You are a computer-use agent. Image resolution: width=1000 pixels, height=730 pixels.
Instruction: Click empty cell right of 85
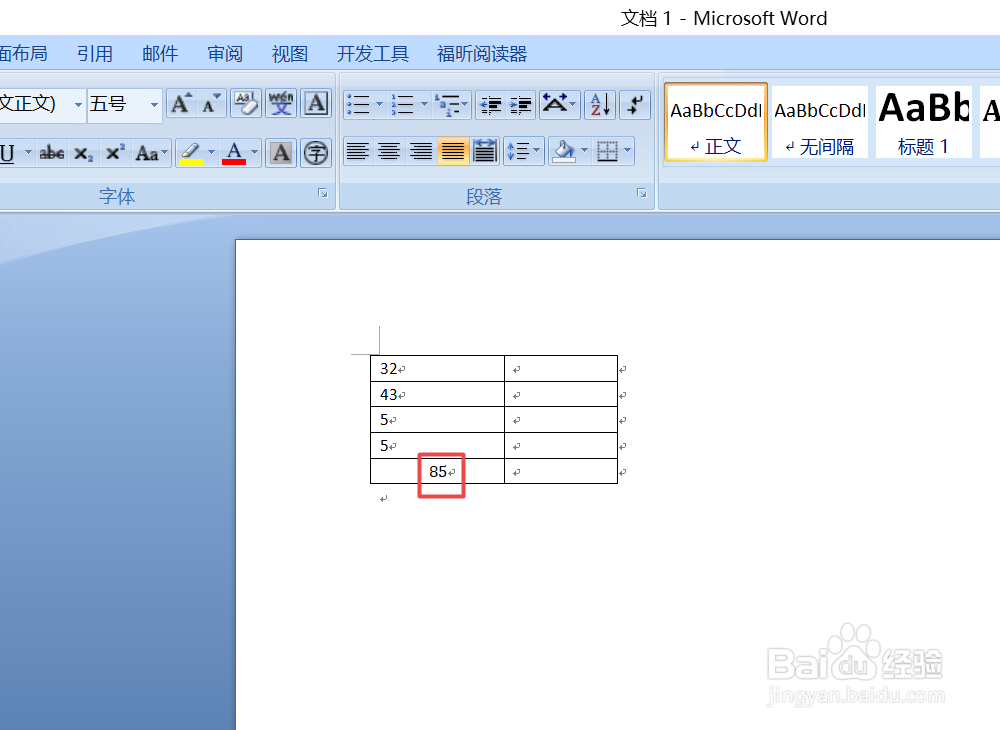click(x=561, y=472)
